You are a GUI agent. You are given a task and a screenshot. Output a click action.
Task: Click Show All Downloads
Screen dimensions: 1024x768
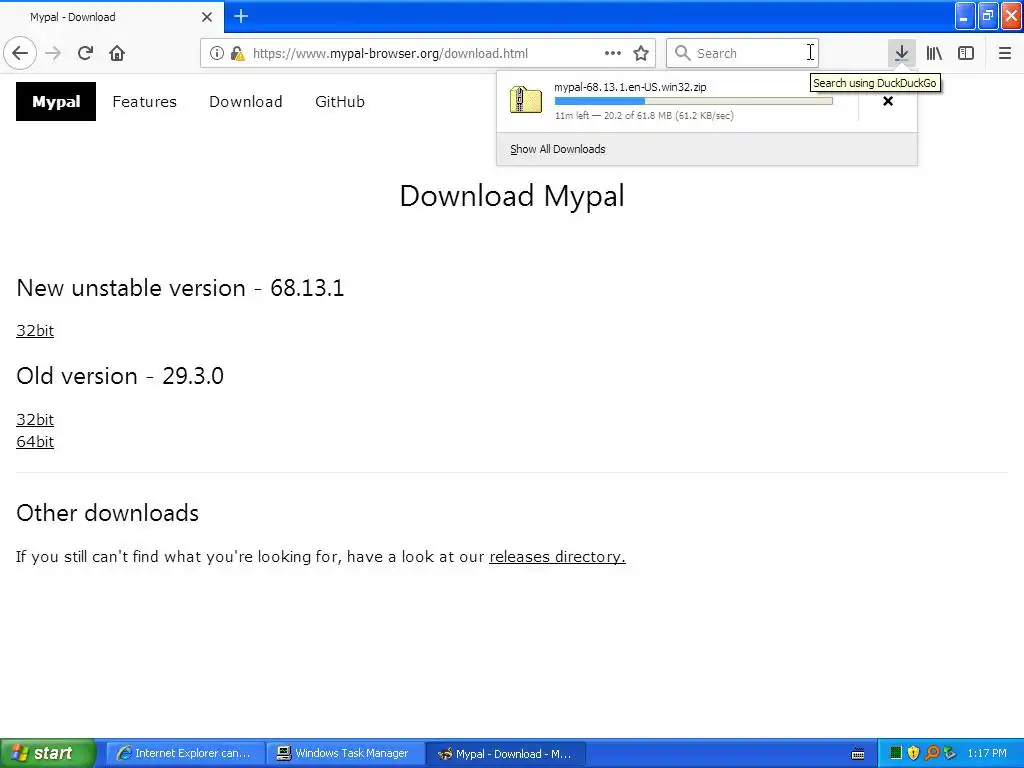pyautogui.click(x=558, y=149)
